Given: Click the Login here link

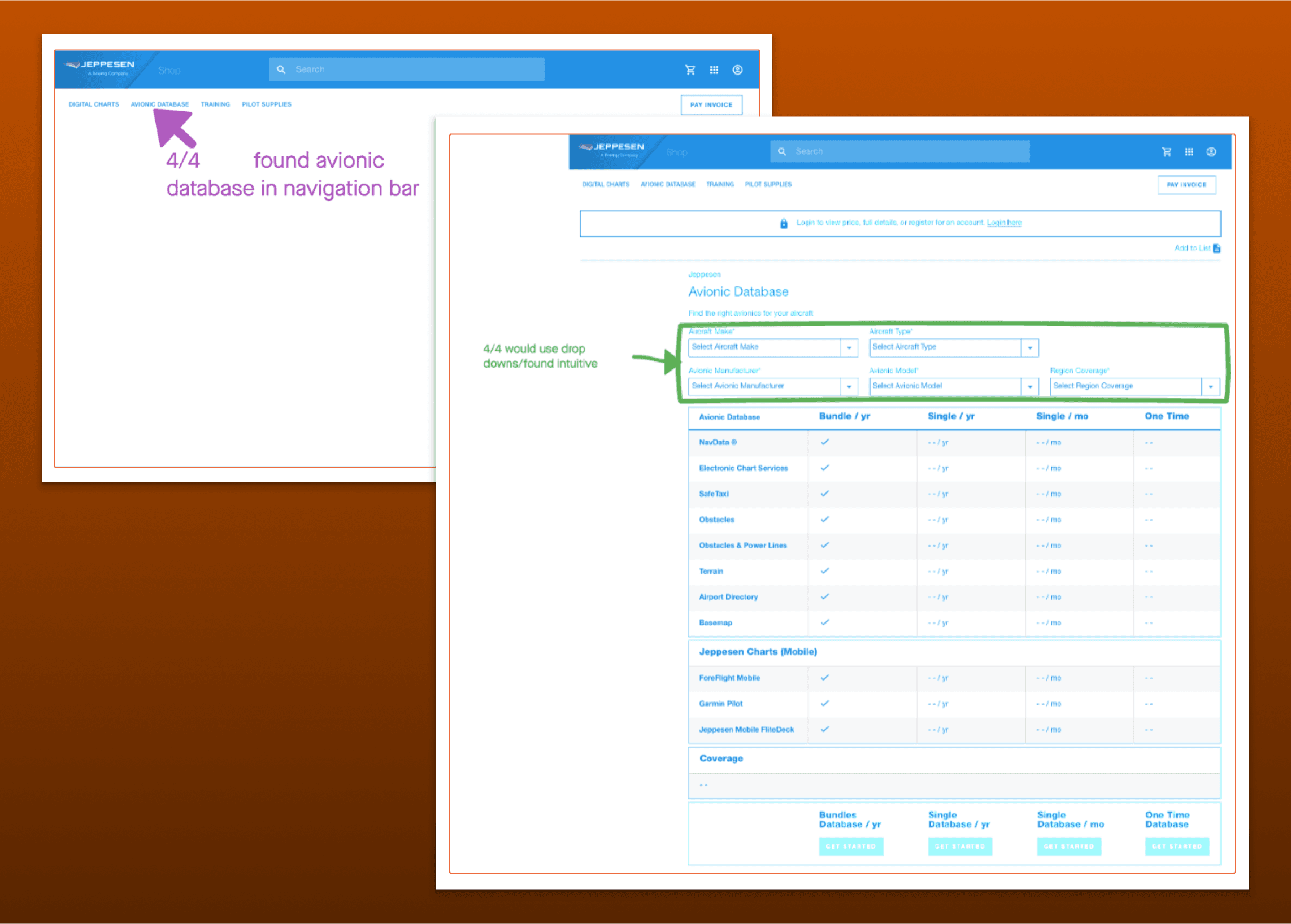Looking at the screenshot, I should coord(1003,223).
